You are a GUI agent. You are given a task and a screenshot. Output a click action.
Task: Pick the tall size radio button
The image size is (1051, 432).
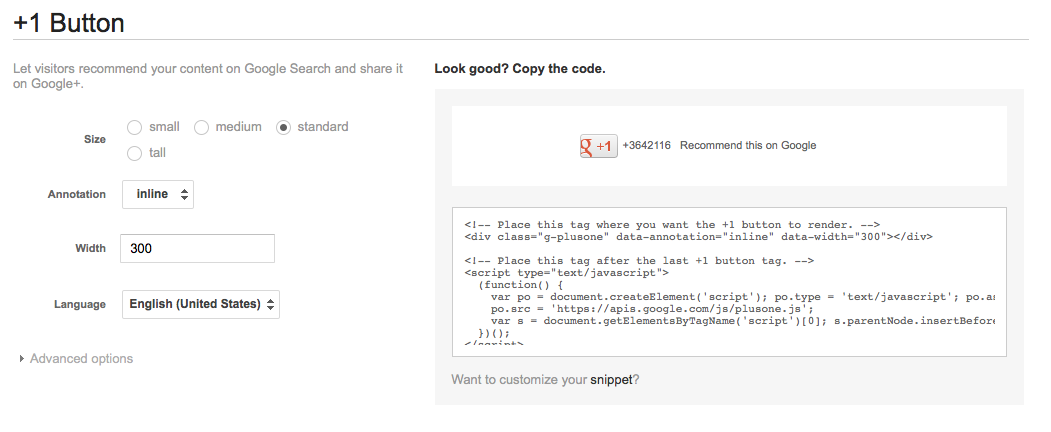135,153
